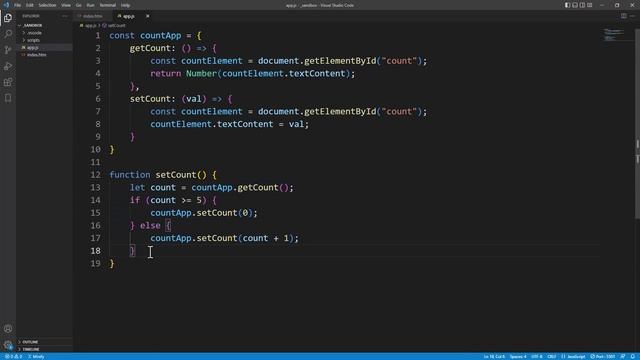Image resolution: width=640 pixels, height=360 pixels.
Task: Open the Run and Debug view
Action: point(8,66)
